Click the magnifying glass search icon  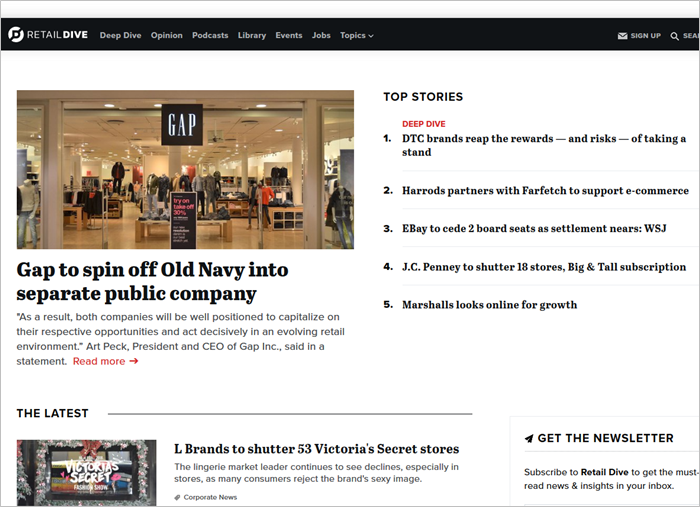coord(675,36)
